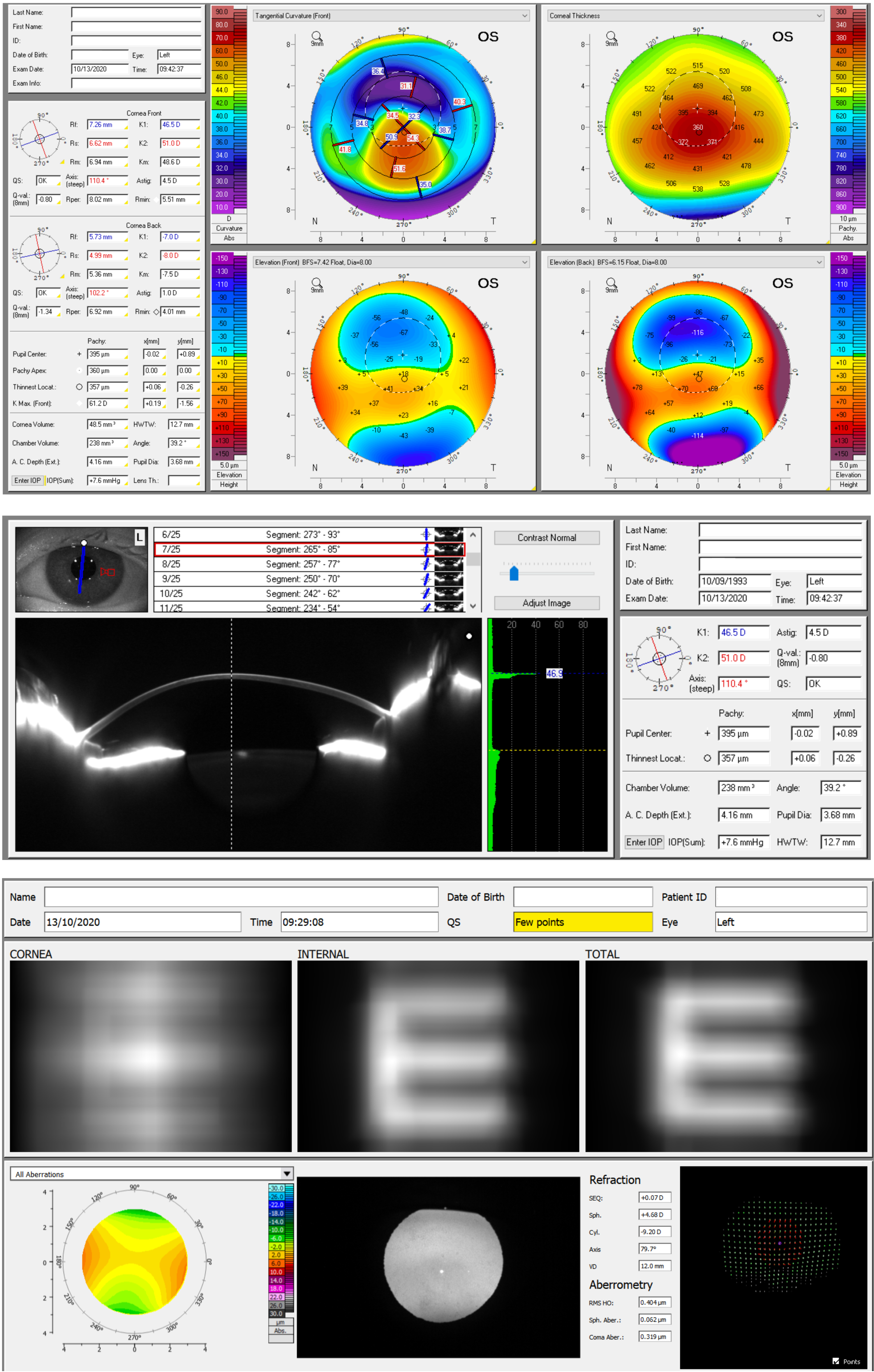
Task: Click the blue contrast slider handle
Action: pos(514,573)
